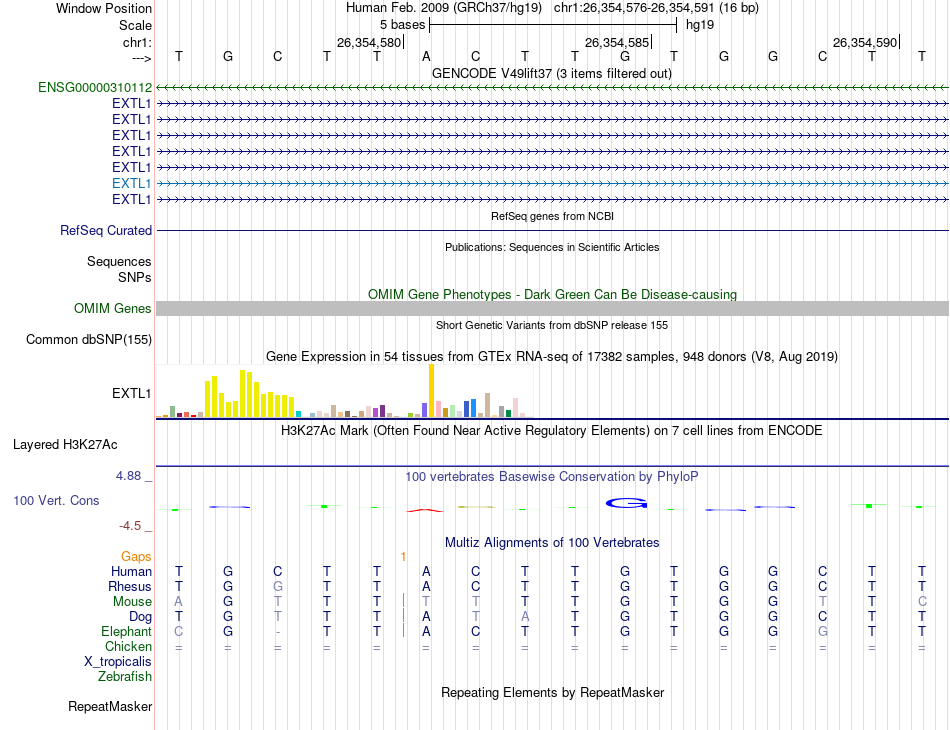Open Short Genetic Variants from dbSNP title
The width and height of the screenshot is (950, 730).
(552, 325)
